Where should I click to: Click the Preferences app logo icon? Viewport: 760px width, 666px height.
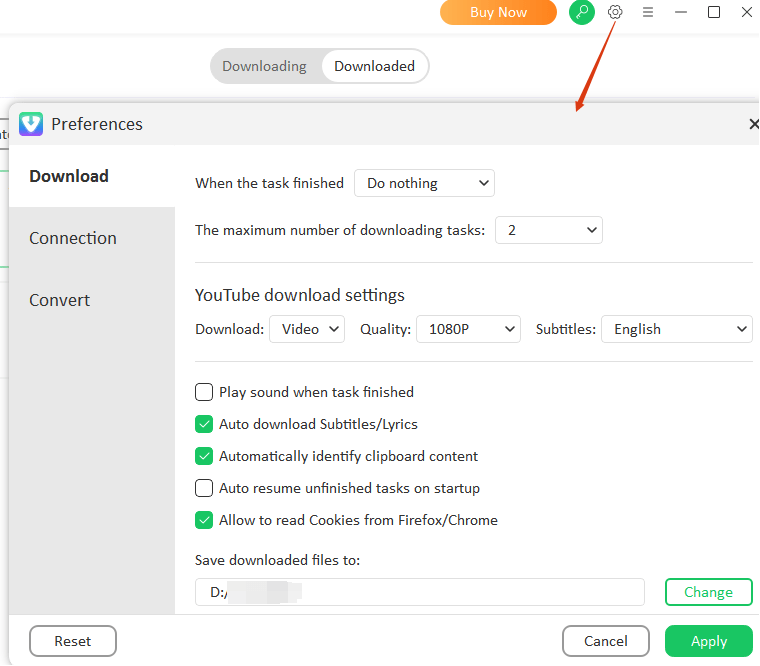(x=31, y=124)
